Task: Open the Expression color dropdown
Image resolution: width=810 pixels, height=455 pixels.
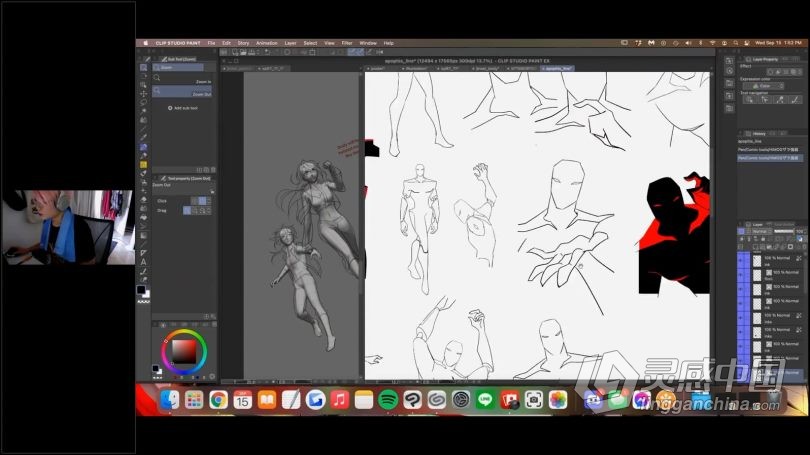Action: coord(763,86)
